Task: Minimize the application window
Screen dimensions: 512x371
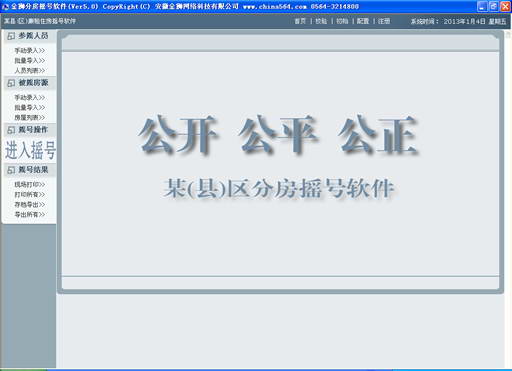Action: [x=482, y=6]
